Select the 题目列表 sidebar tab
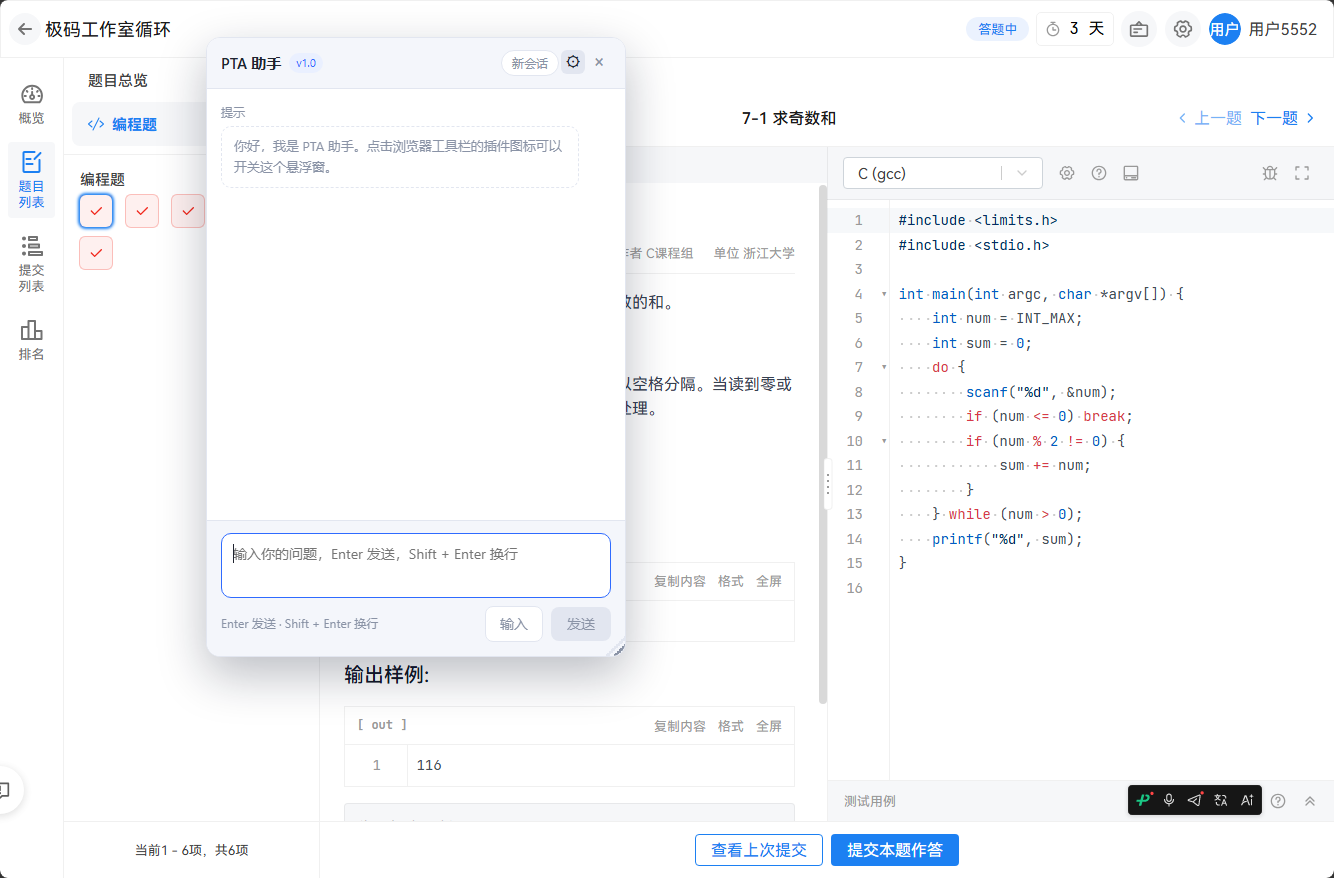 (31, 180)
